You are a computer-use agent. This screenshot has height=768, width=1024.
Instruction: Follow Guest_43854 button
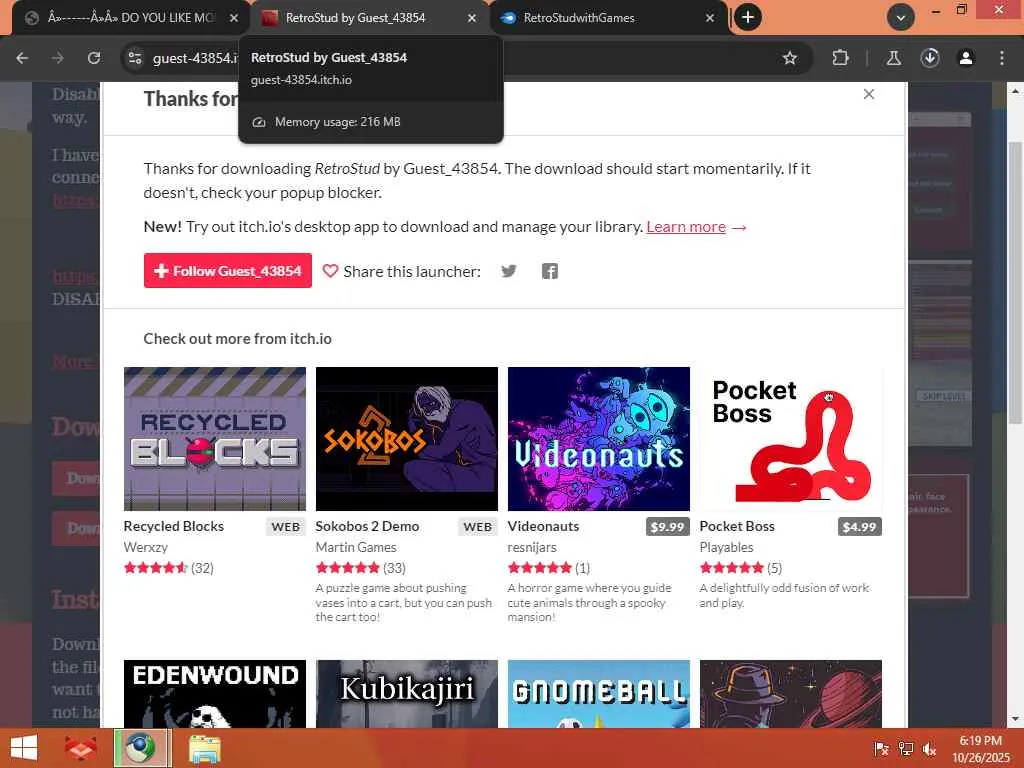[x=227, y=271]
